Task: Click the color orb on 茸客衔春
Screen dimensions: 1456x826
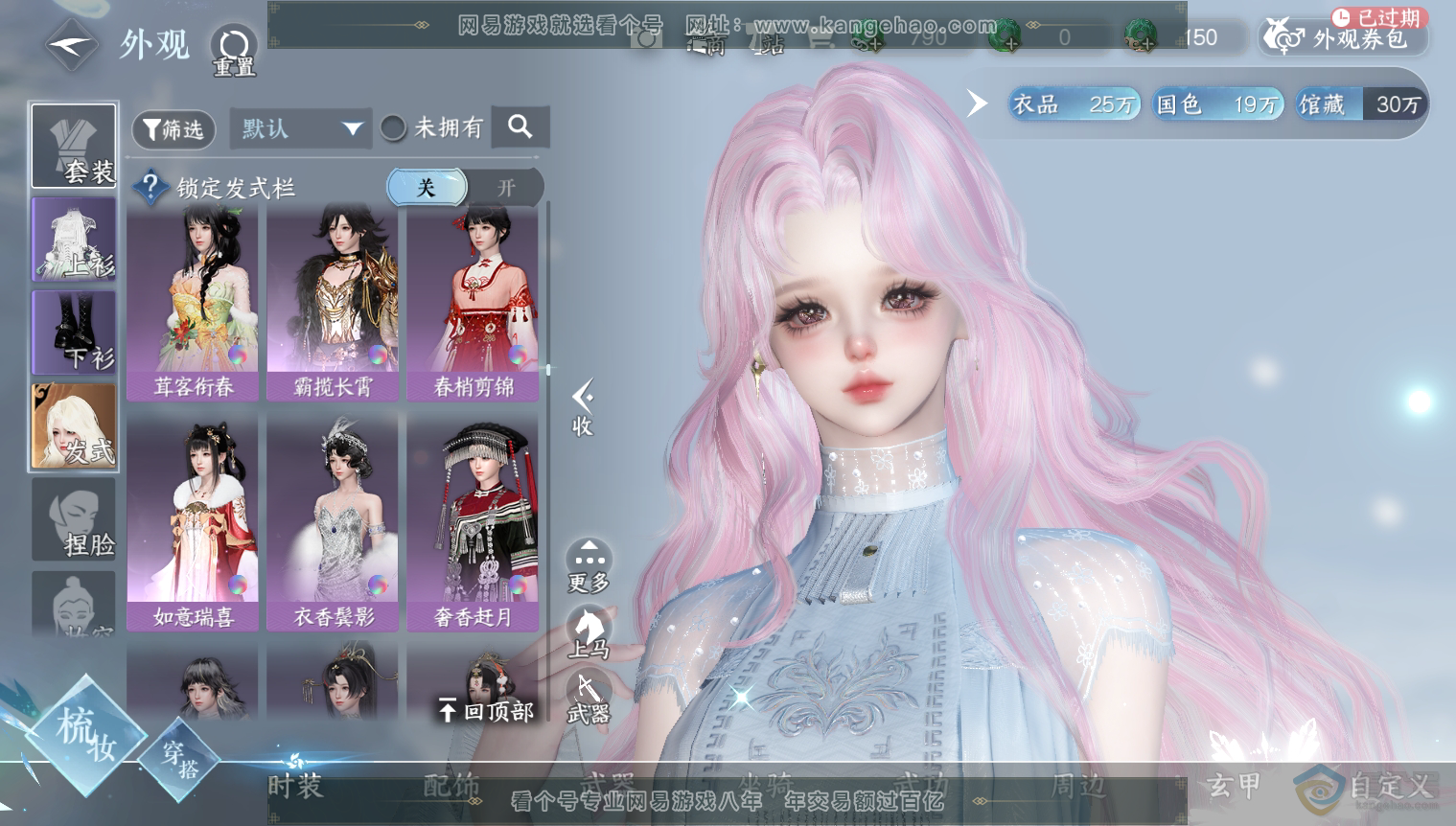Action: pyautogui.click(x=237, y=355)
